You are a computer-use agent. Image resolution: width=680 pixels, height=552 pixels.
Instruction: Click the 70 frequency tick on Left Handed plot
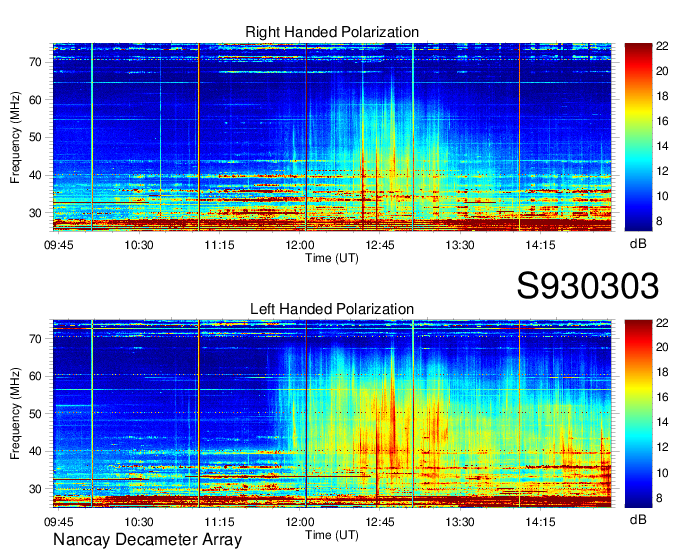pos(36,339)
